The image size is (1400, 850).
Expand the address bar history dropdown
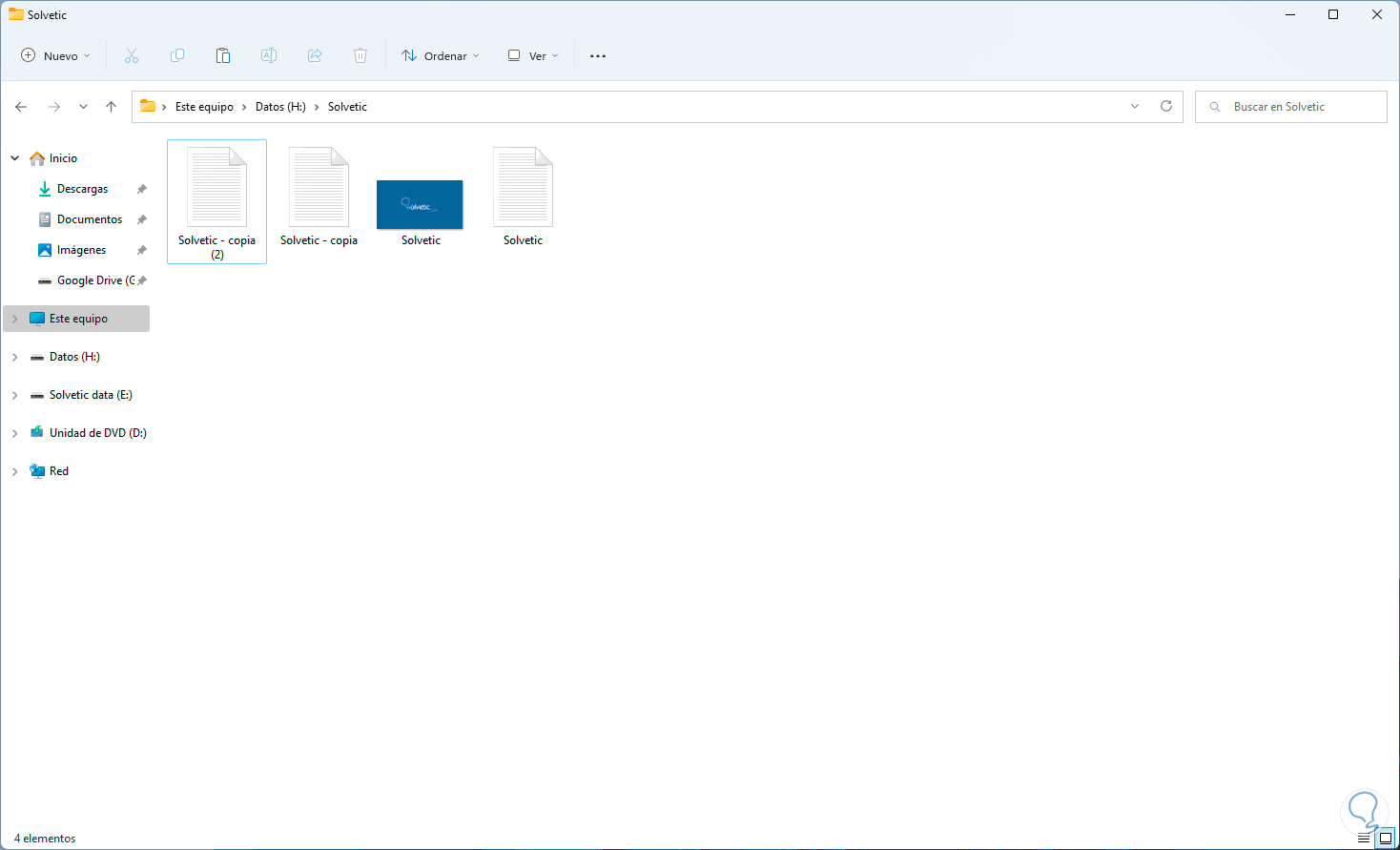pos(1135,107)
